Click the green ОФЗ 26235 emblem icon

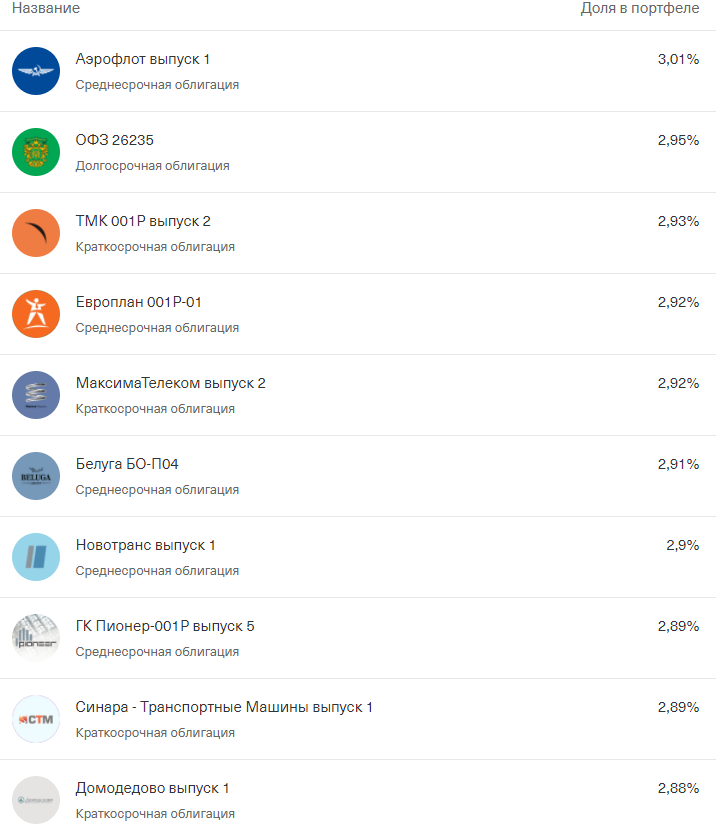[36, 152]
